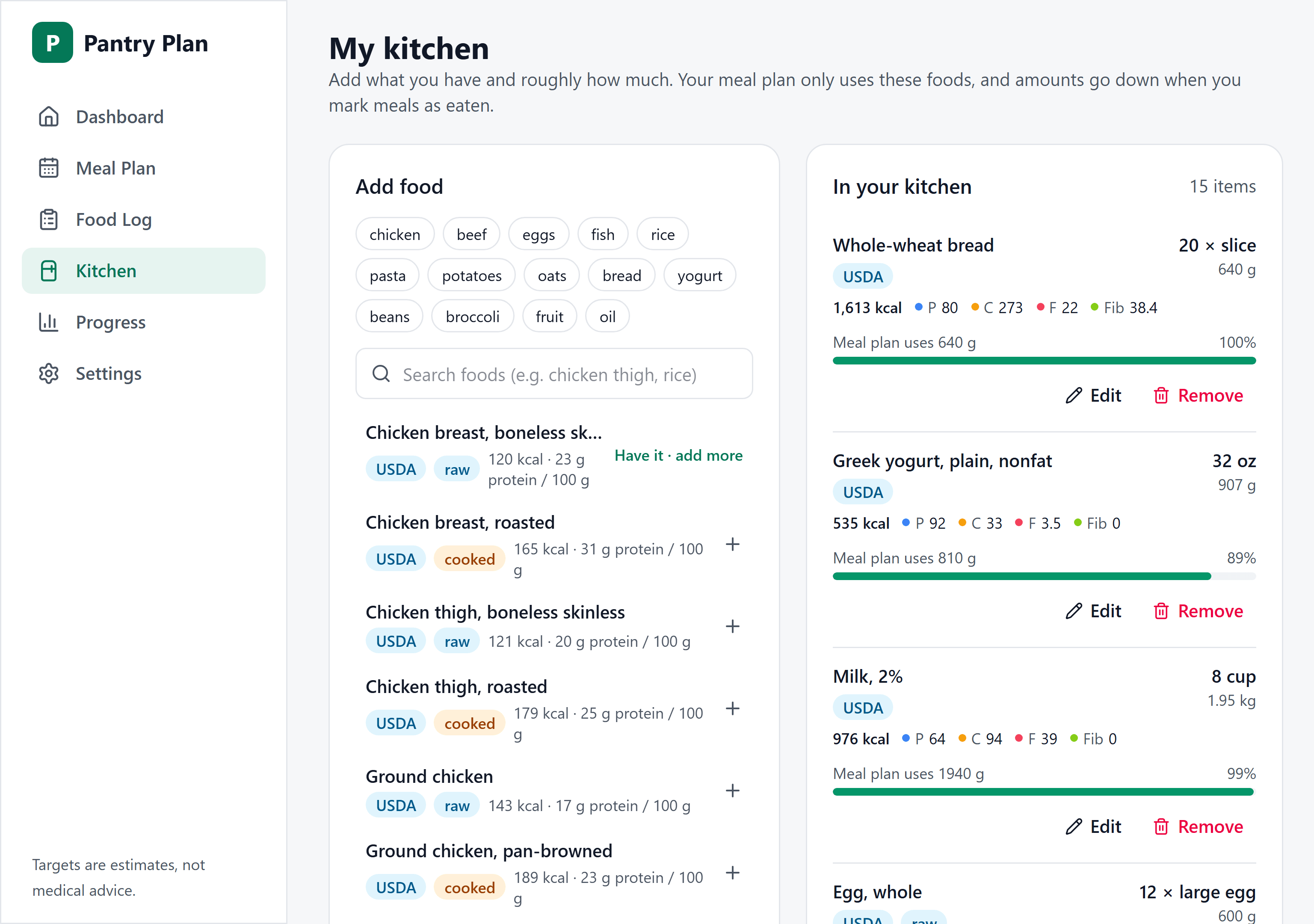
Task: Add Chicken thigh, roasted via plus icon
Action: (x=733, y=709)
